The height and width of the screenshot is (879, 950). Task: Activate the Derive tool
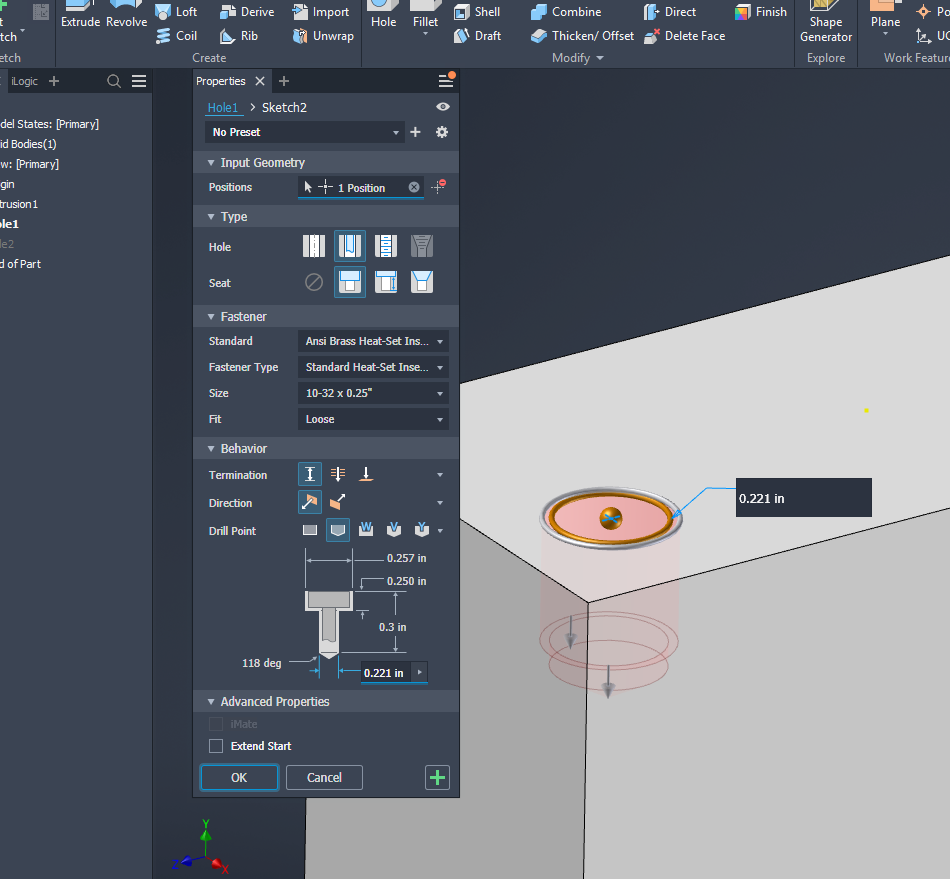(247, 12)
